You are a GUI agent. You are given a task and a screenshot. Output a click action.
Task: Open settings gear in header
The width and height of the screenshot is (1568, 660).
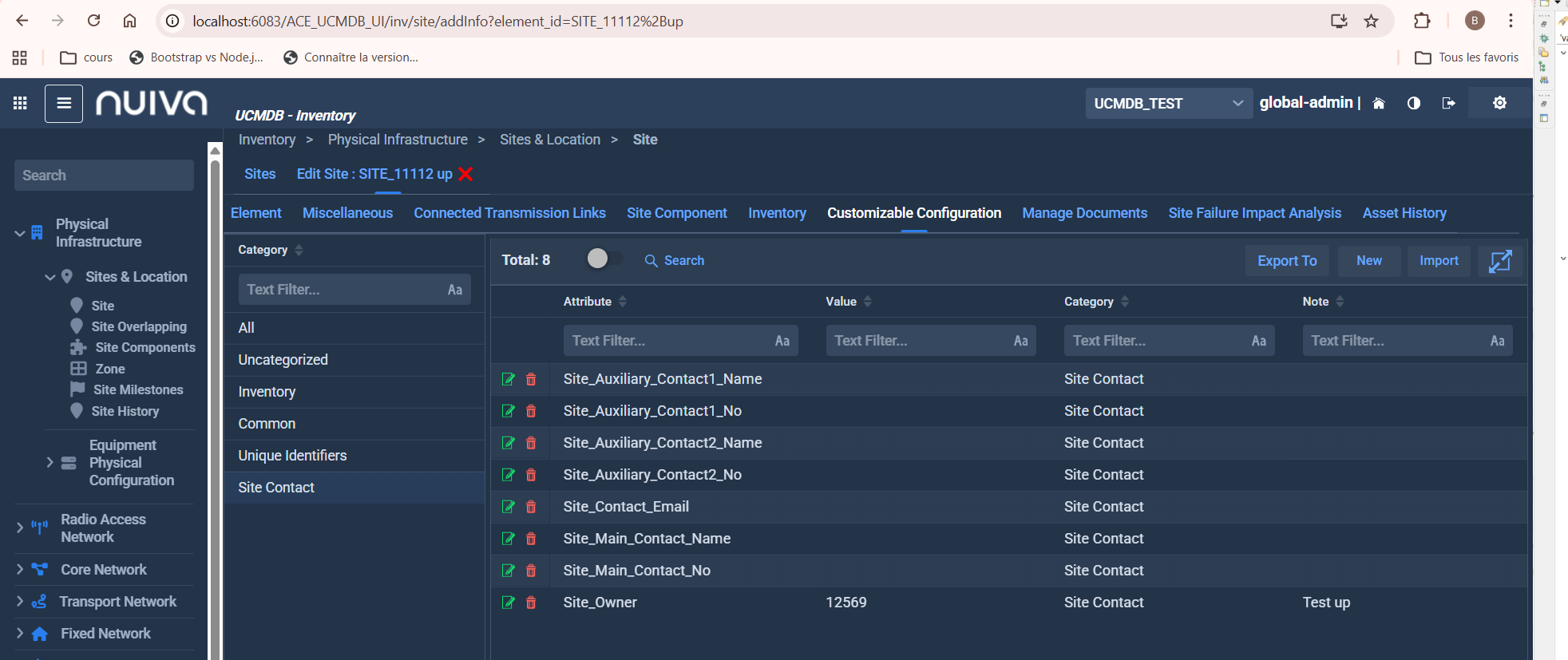[1499, 103]
